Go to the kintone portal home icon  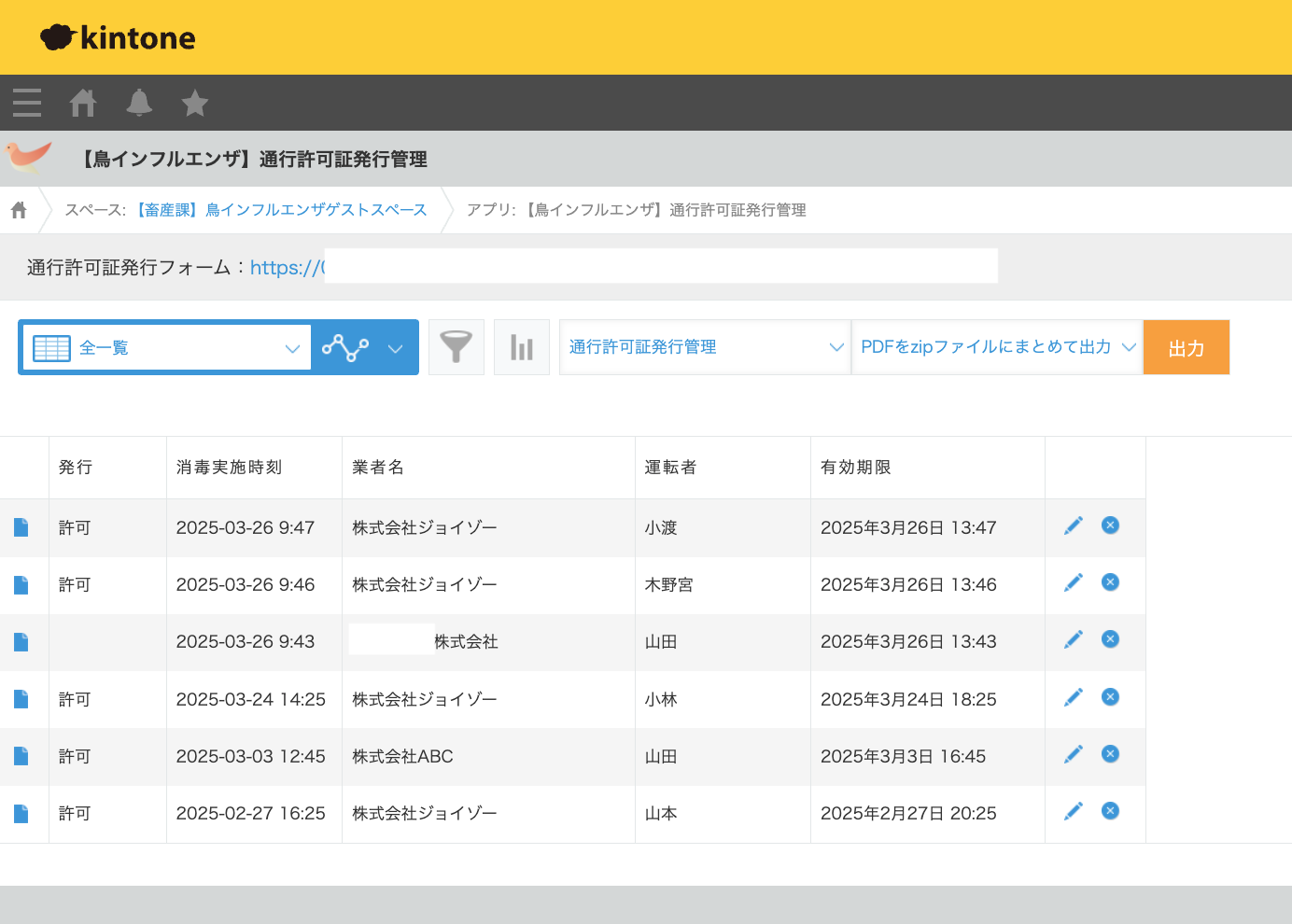pyautogui.click(x=83, y=103)
